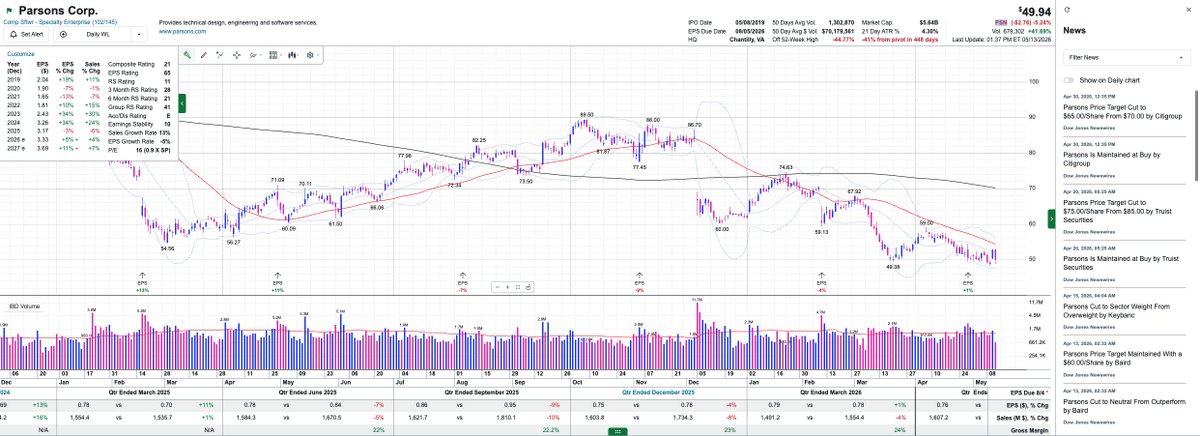Select the trend line drawing tool
The height and width of the screenshot is (436, 1200).
219,55
